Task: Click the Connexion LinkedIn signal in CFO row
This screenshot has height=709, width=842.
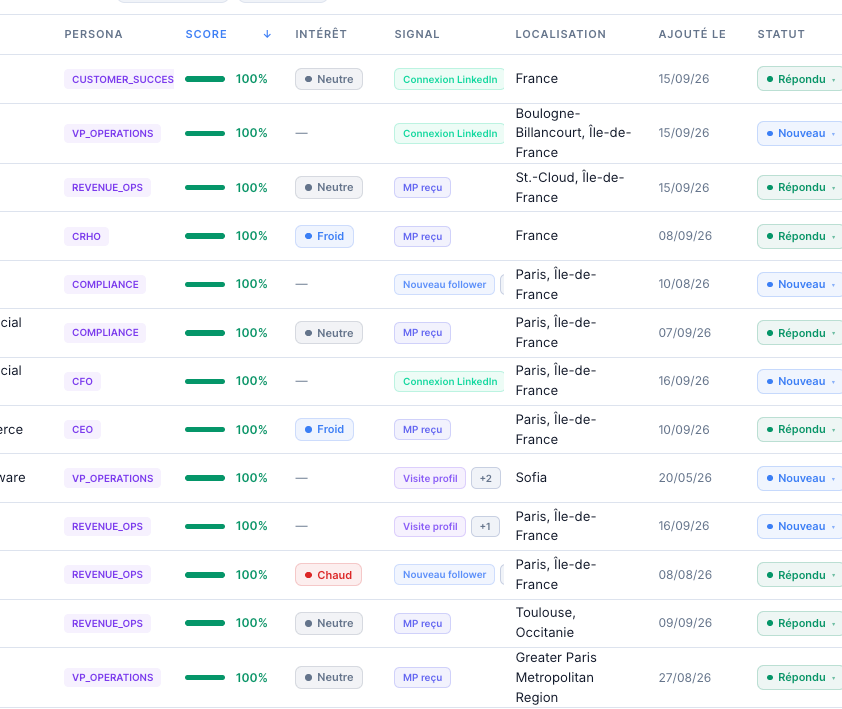Action: tap(449, 381)
